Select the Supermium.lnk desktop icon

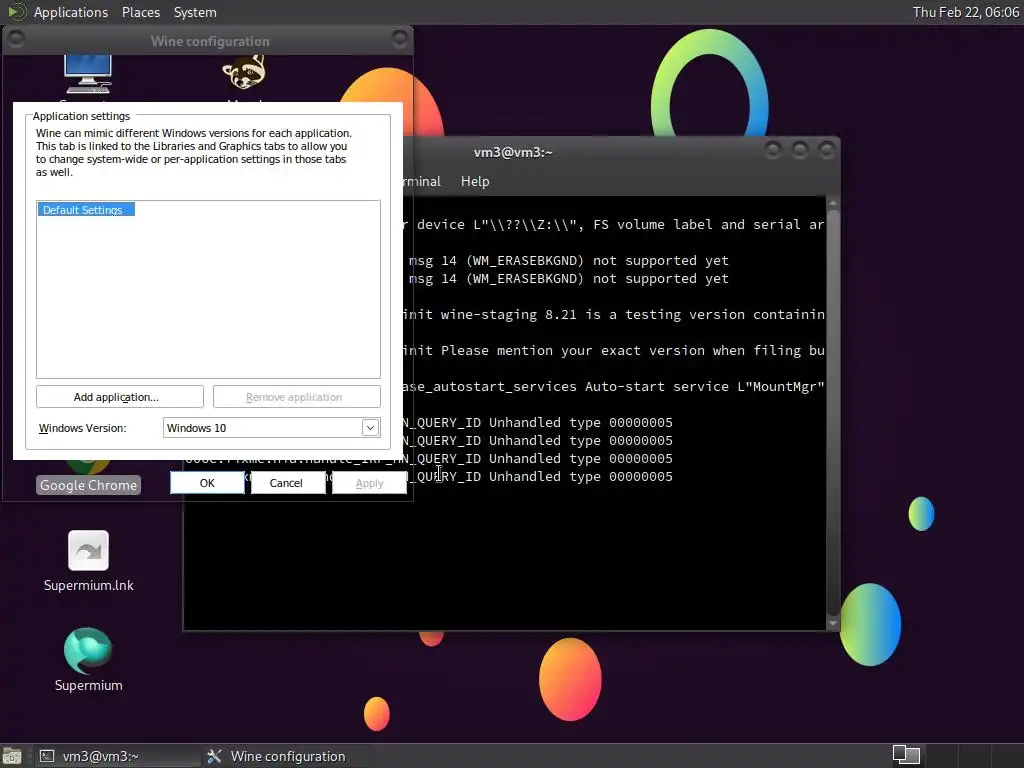pos(88,562)
